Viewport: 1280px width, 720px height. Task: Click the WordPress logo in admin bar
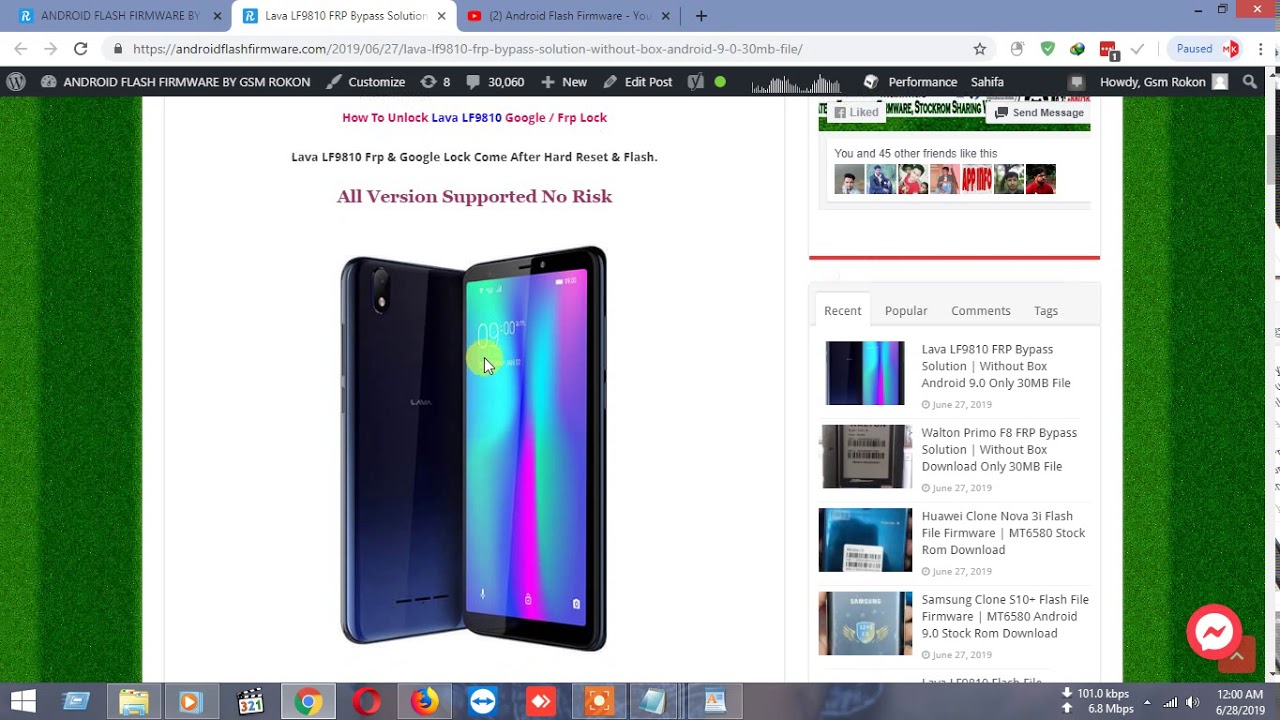[15, 82]
